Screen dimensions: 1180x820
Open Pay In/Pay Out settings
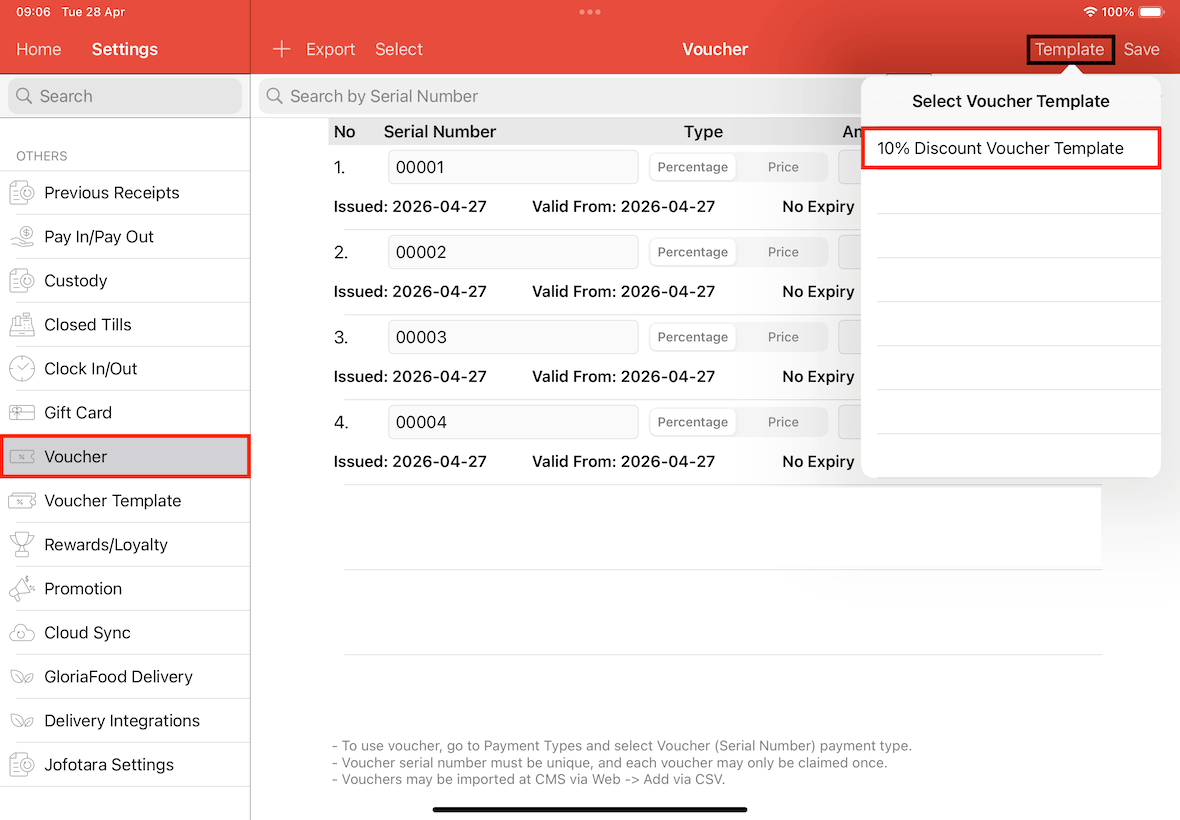pos(125,237)
